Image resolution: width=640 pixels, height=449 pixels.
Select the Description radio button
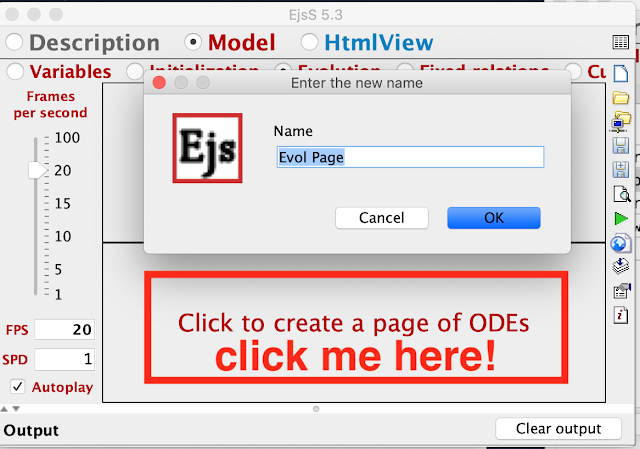pos(14,42)
